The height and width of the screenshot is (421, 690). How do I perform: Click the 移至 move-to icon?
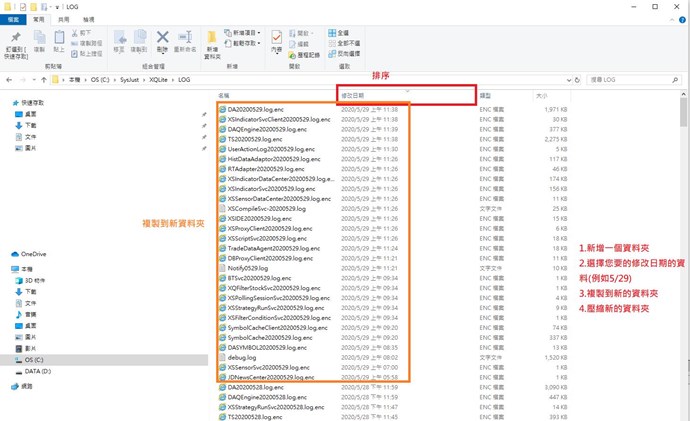120,38
